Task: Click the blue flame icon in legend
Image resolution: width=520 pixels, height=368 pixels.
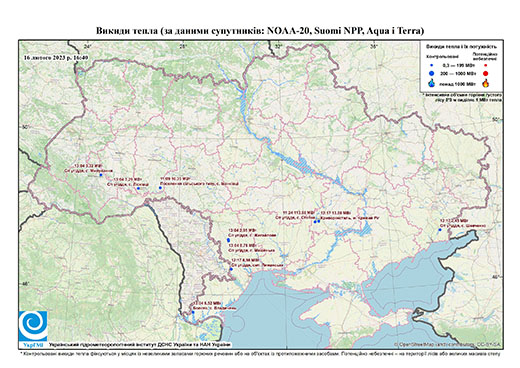Action: click(x=431, y=83)
